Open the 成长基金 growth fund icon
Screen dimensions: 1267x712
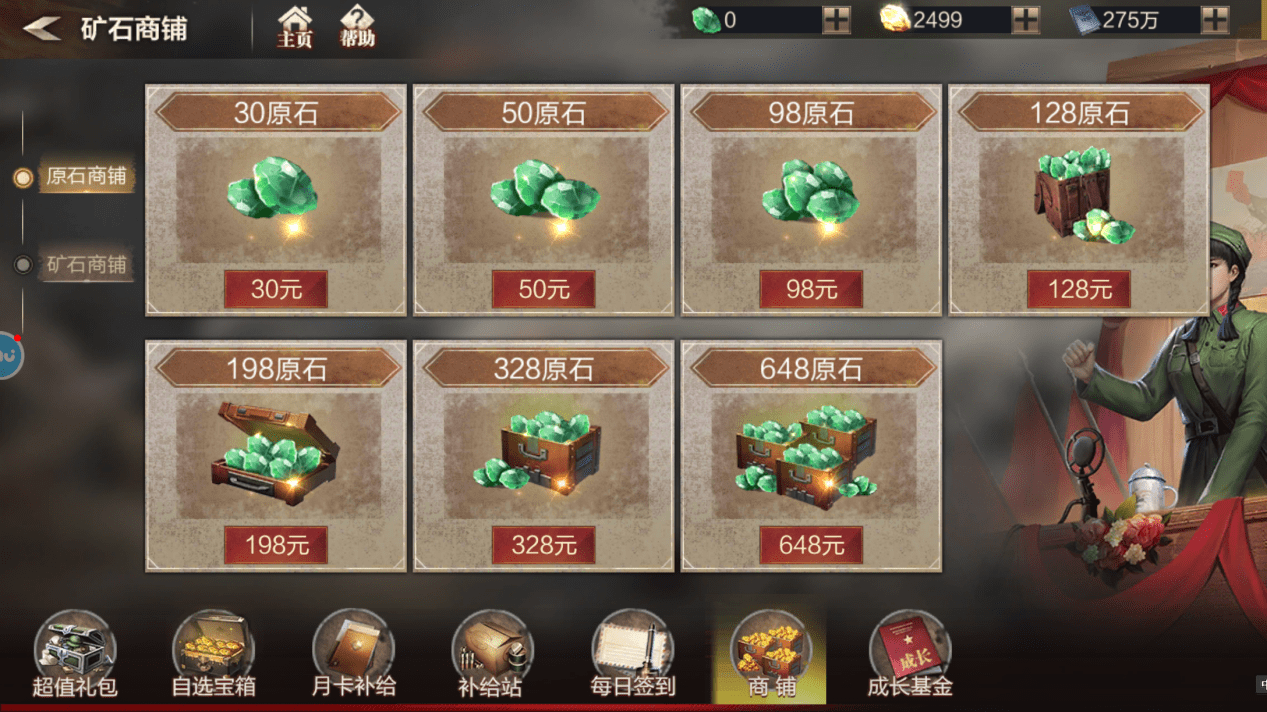tap(909, 655)
